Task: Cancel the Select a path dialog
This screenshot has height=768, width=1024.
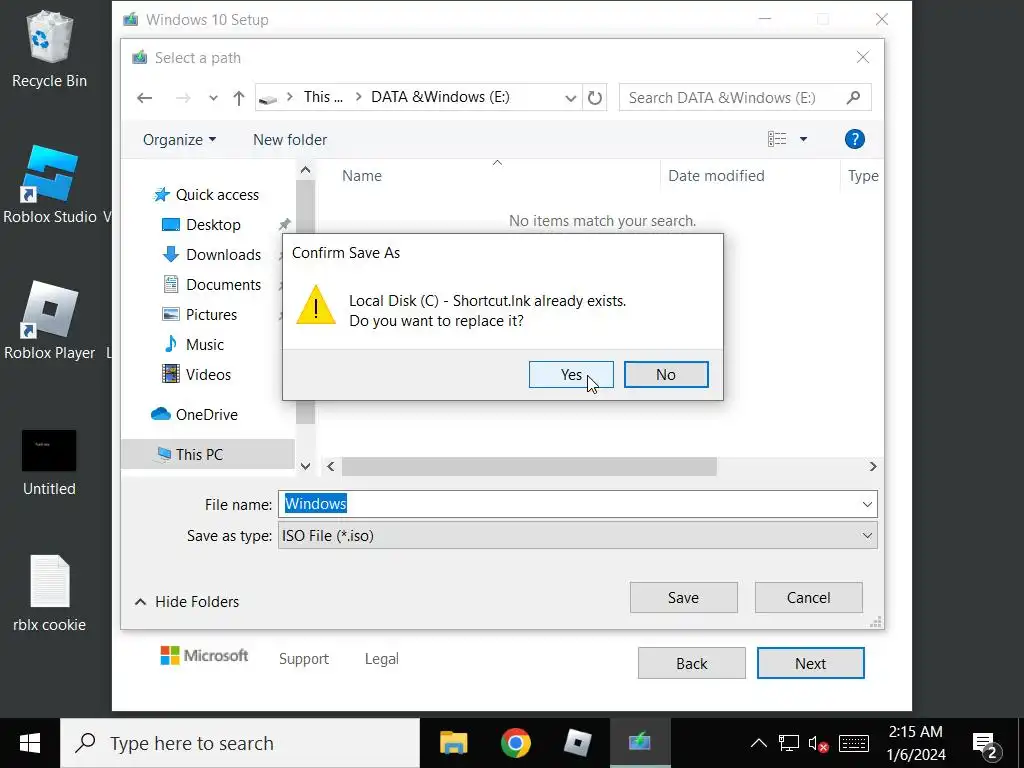Action: tap(808, 598)
